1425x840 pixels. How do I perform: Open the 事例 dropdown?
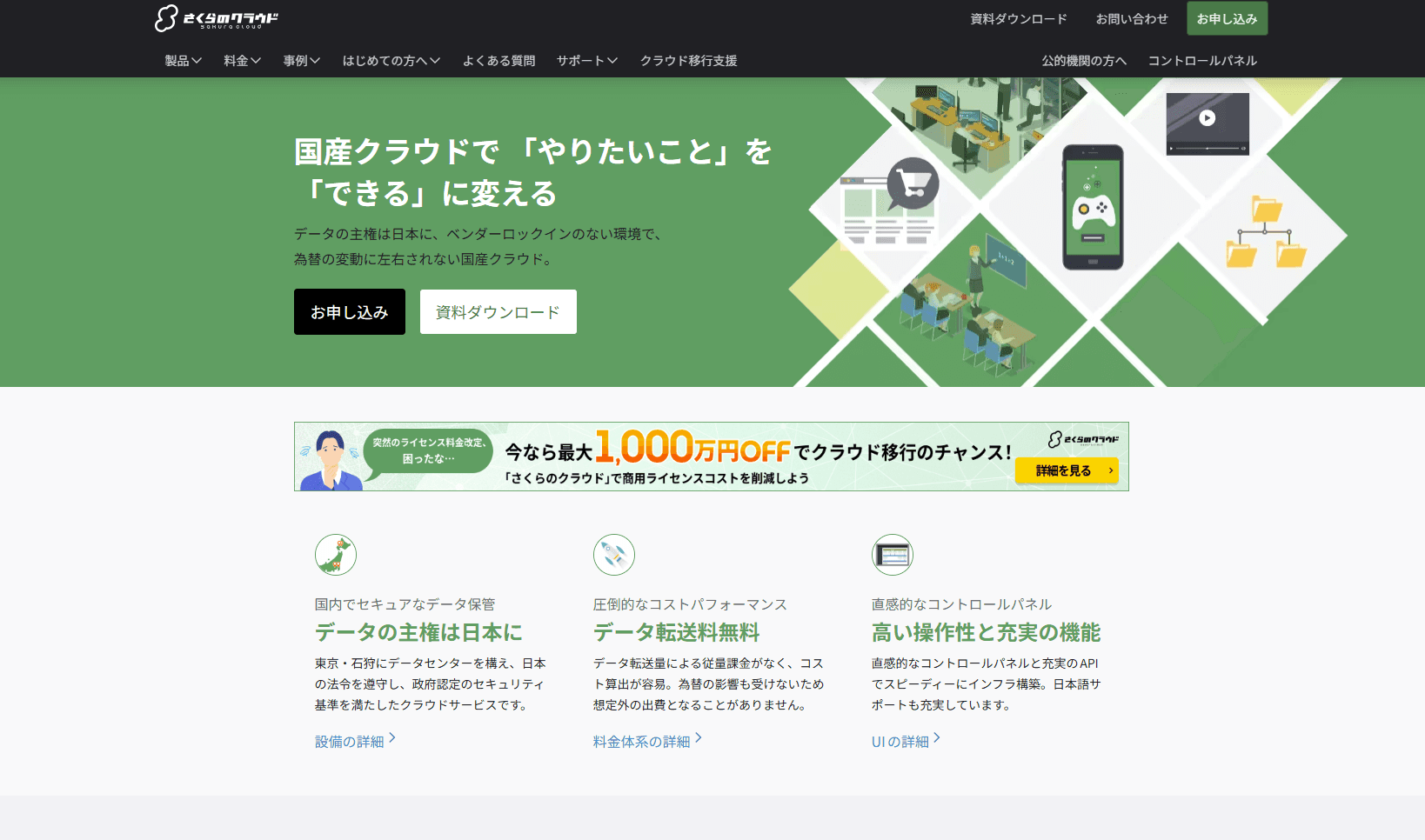coord(302,61)
